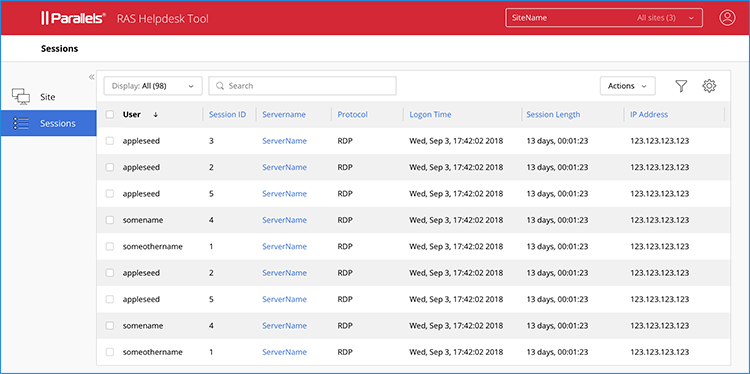The width and height of the screenshot is (750, 374).
Task: Collapse the sidebar with double chevron
Action: pos(91,77)
